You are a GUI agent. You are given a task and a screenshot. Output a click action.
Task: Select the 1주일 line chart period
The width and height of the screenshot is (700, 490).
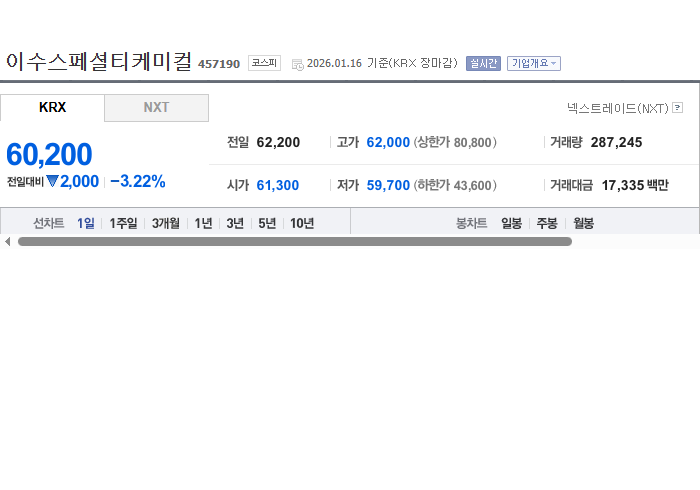pos(123,223)
